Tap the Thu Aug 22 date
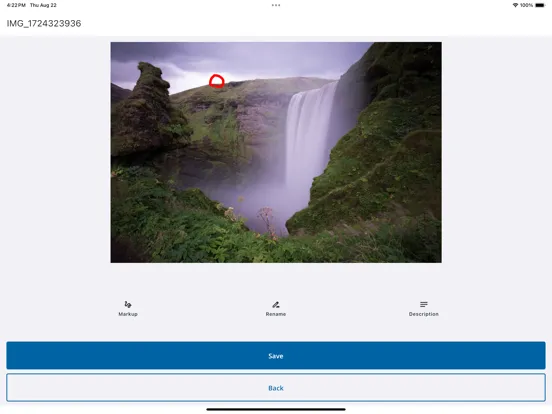This screenshot has width=552, height=414. pos(43,5)
